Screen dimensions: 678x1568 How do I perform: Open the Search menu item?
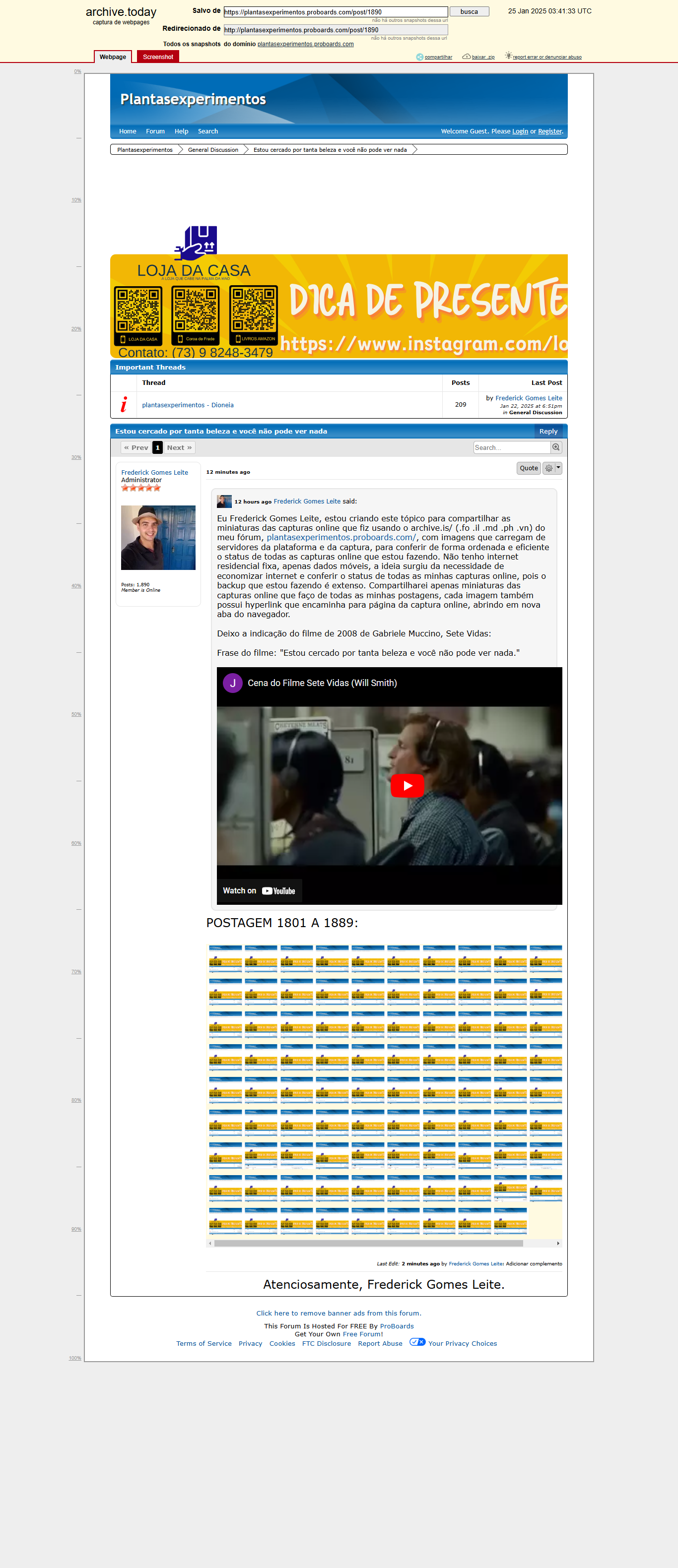pyautogui.click(x=208, y=131)
